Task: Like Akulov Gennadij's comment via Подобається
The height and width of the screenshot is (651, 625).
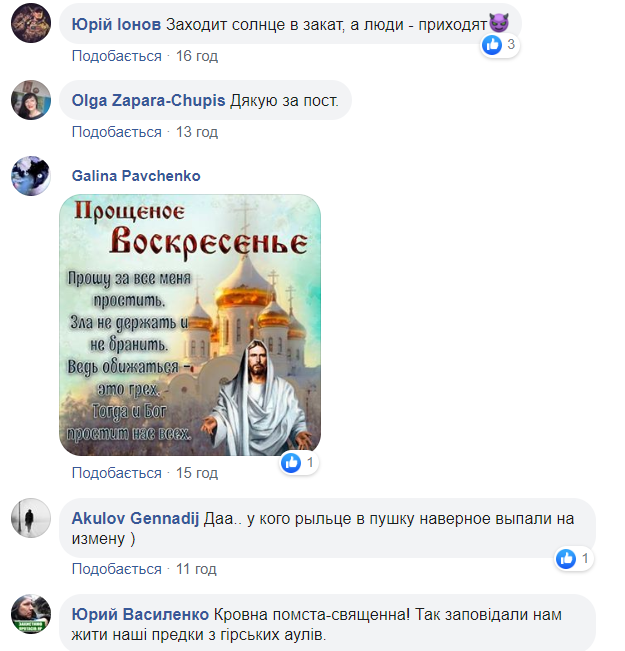Action: (x=117, y=569)
